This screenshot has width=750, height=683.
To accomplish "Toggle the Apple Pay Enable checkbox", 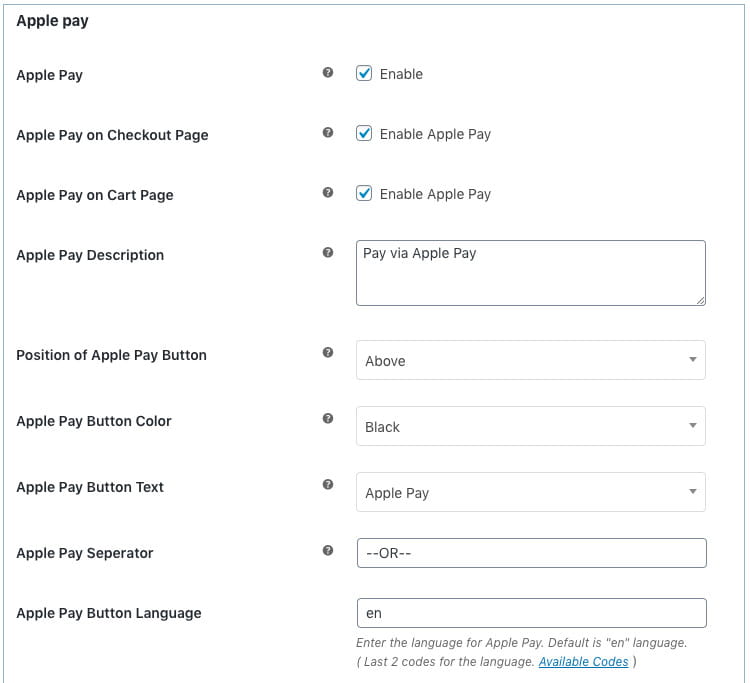I will coord(364,73).
